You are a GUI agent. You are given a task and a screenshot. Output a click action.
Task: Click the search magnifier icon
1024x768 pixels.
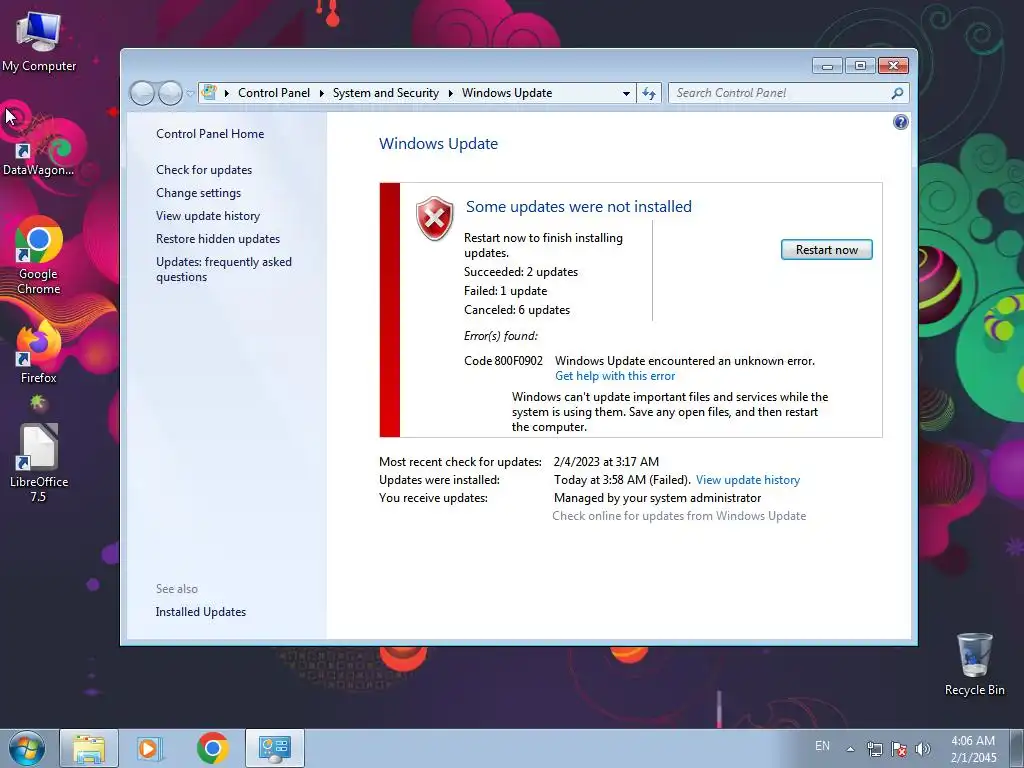pyautogui.click(x=897, y=93)
